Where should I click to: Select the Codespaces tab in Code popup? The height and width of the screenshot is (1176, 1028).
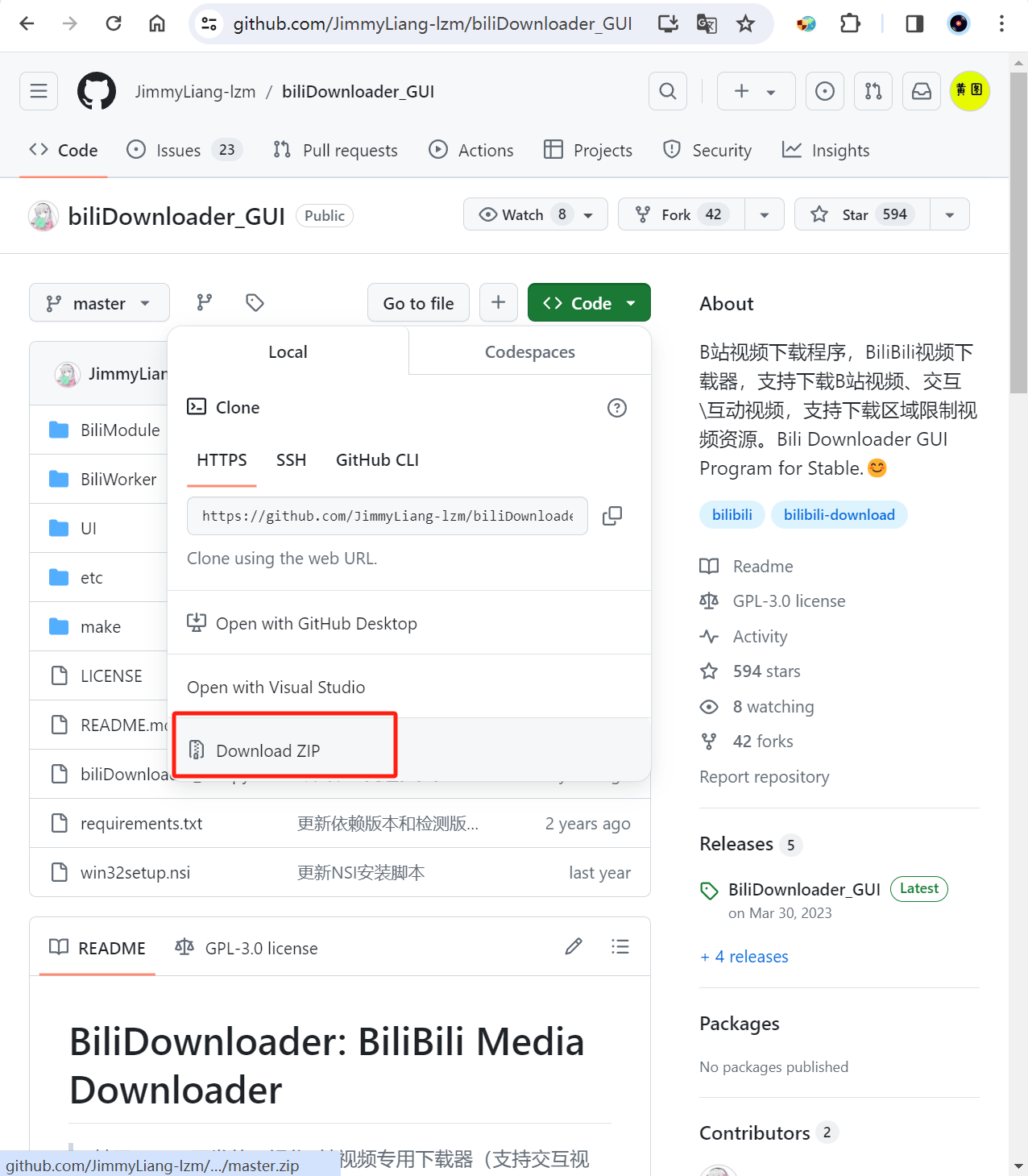click(x=530, y=351)
